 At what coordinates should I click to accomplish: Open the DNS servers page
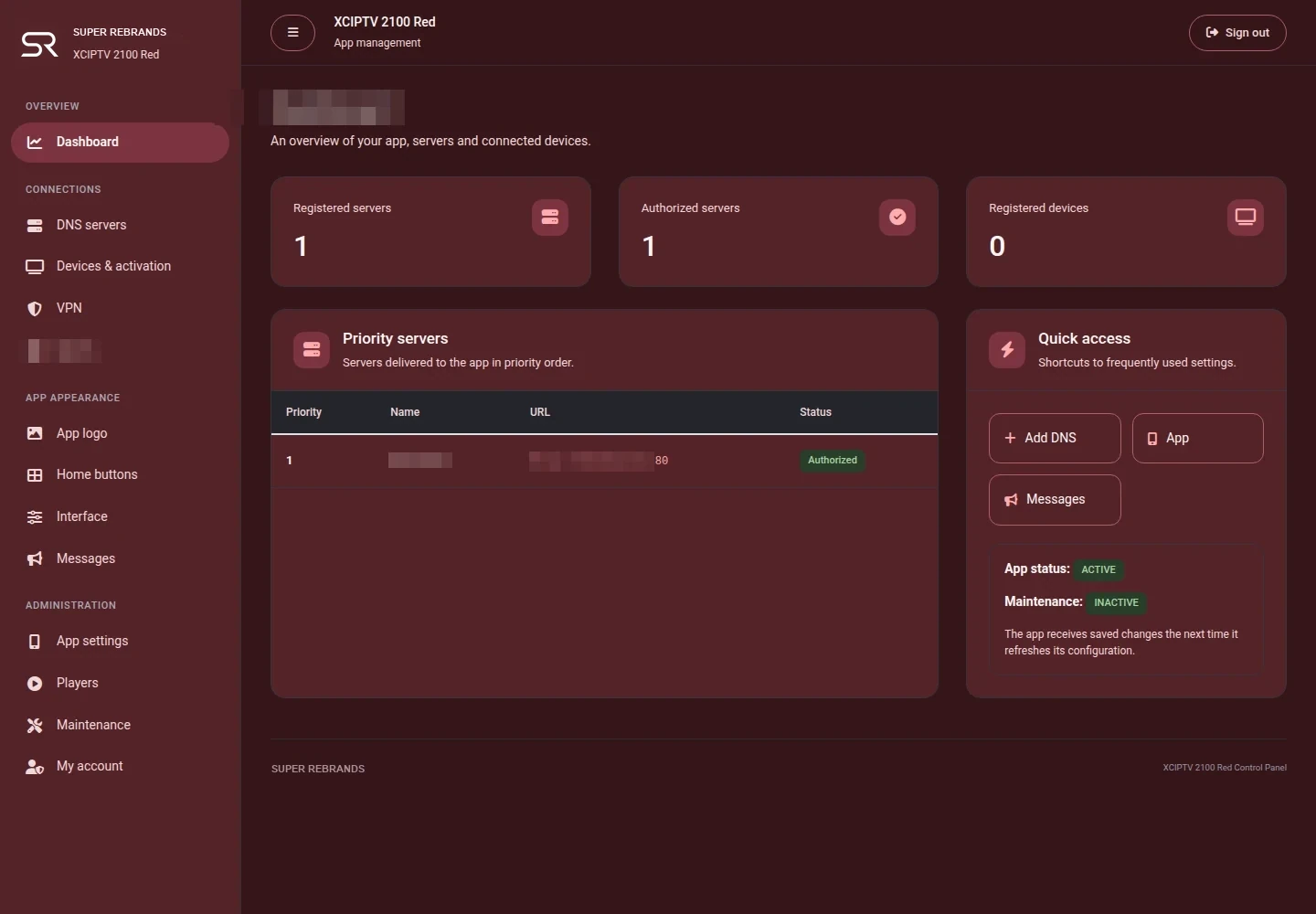tap(120, 225)
